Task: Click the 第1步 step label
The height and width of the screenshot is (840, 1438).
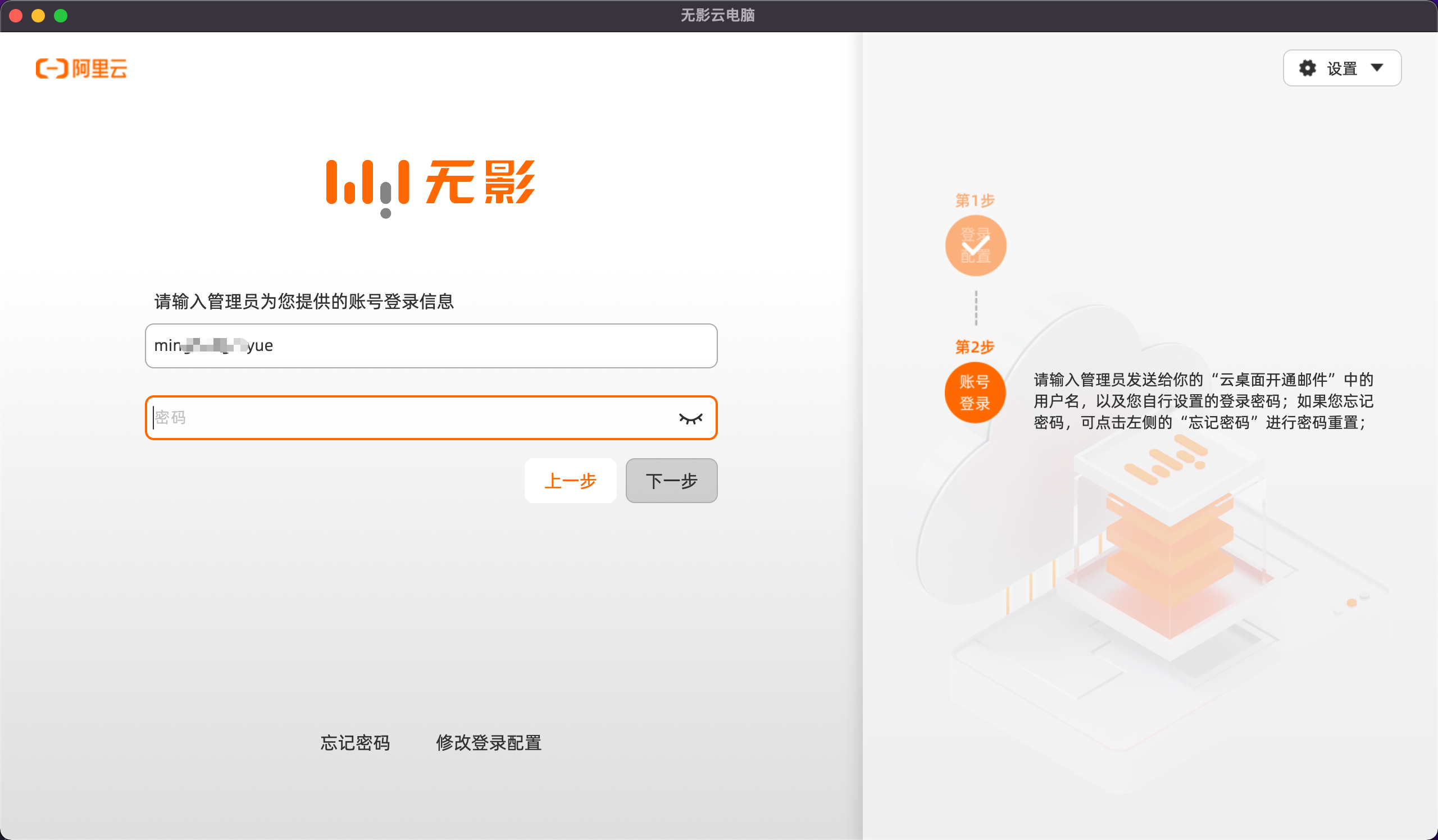Action: coord(975,200)
